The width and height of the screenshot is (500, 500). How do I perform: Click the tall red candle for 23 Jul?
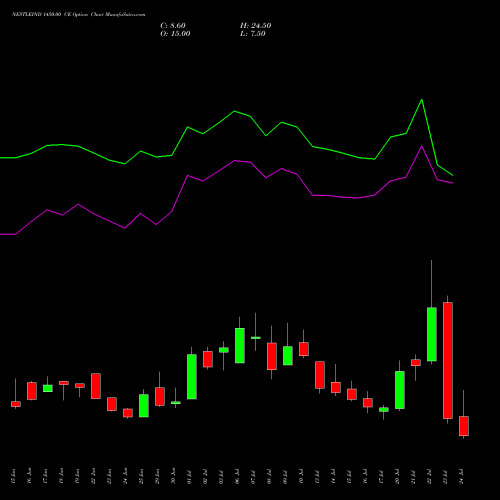pyautogui.click(x=448, y=360)
